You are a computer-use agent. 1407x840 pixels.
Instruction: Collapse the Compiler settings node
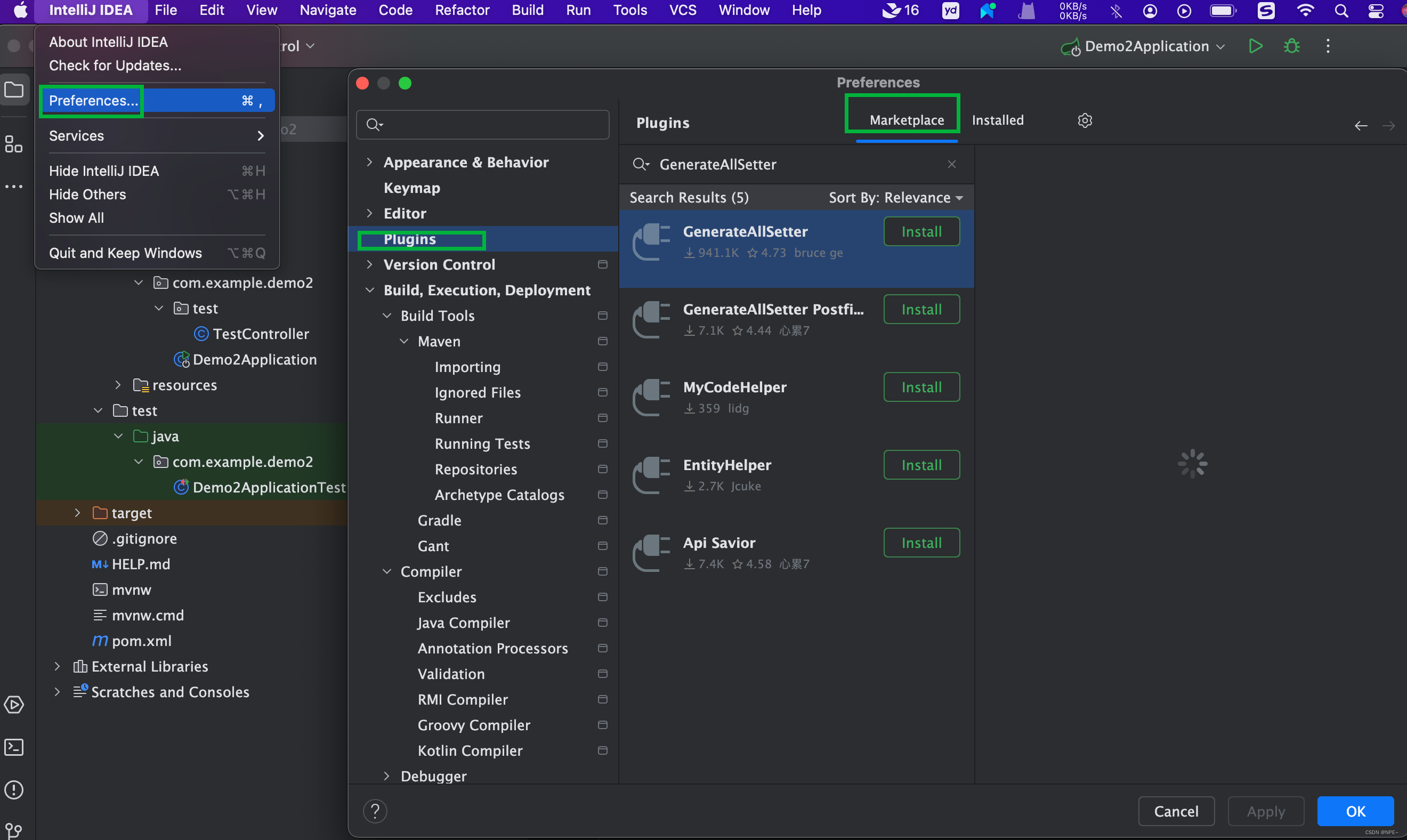(386, 571)
